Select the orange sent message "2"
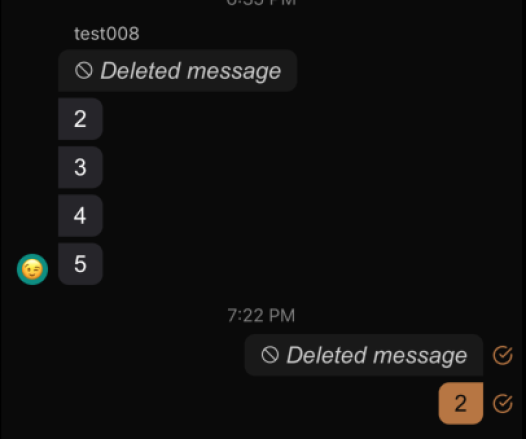The width and height of the screenshot is (526, 439). click(461, 403)
